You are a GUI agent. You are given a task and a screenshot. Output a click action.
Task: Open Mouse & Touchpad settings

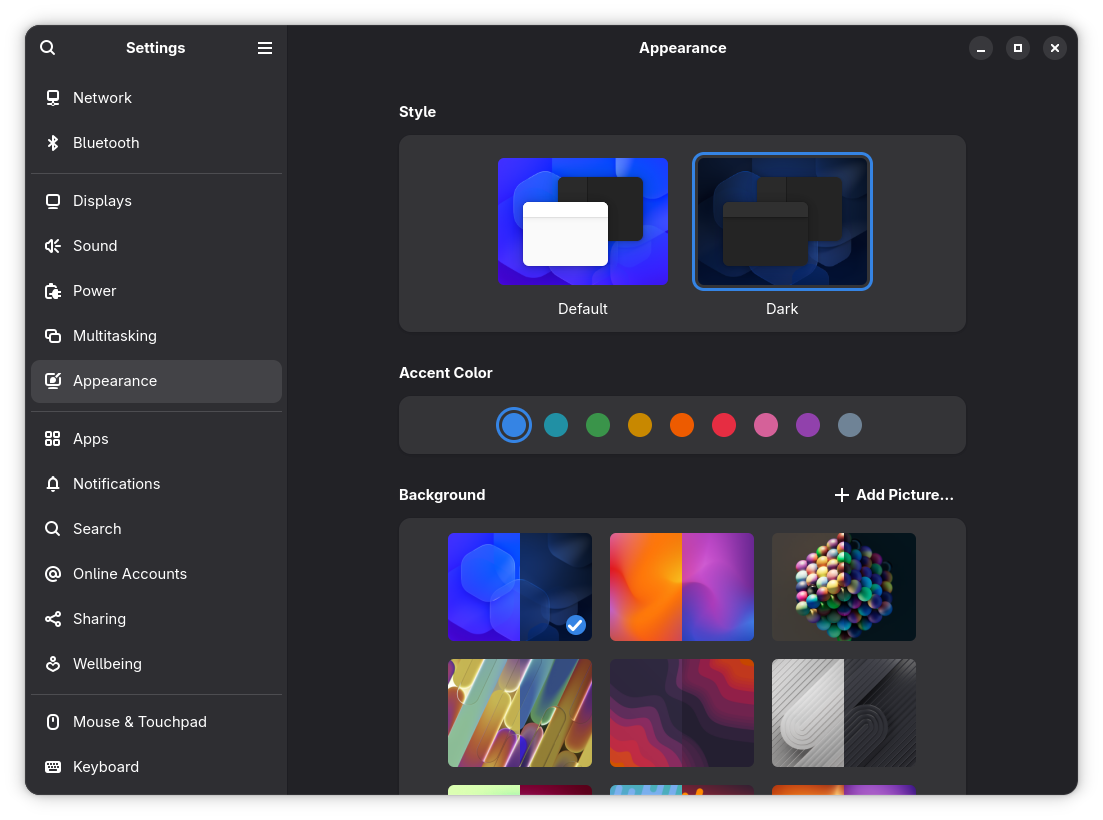[x=156, y=722]
